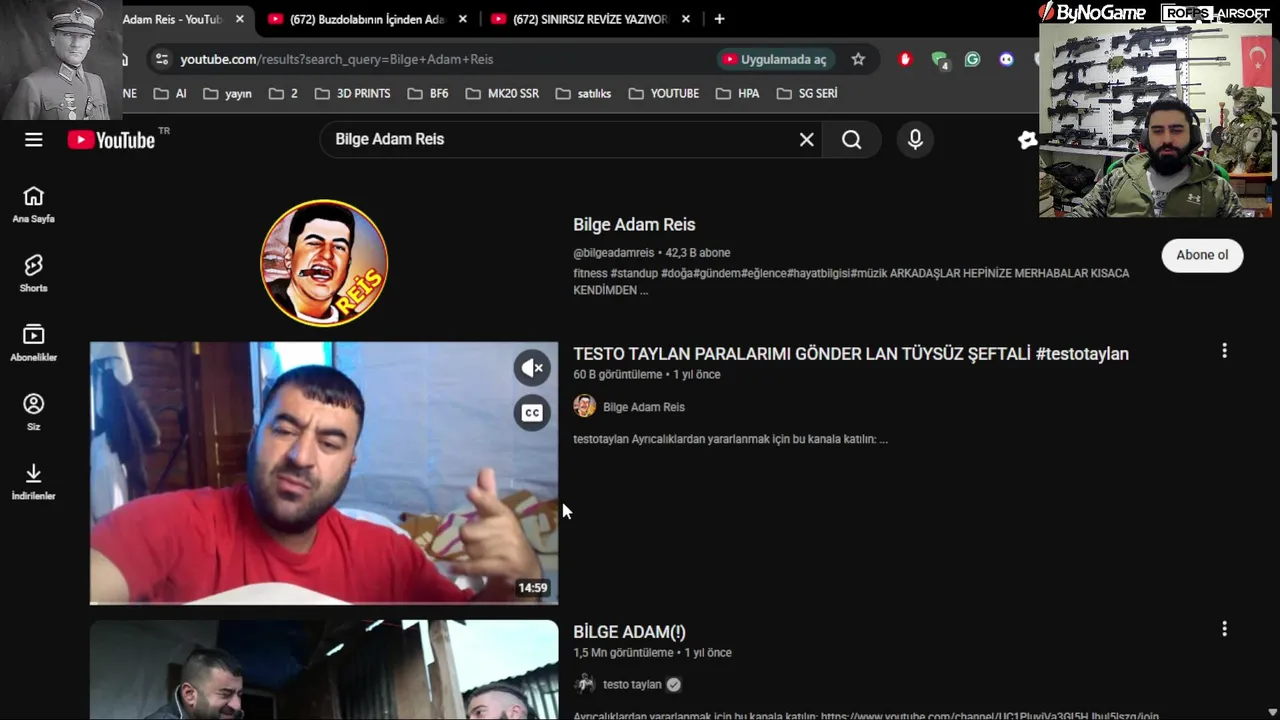The height and width of the screenshot is (720, 1280).
Task: Open a new browser tab
Action: 719,19
